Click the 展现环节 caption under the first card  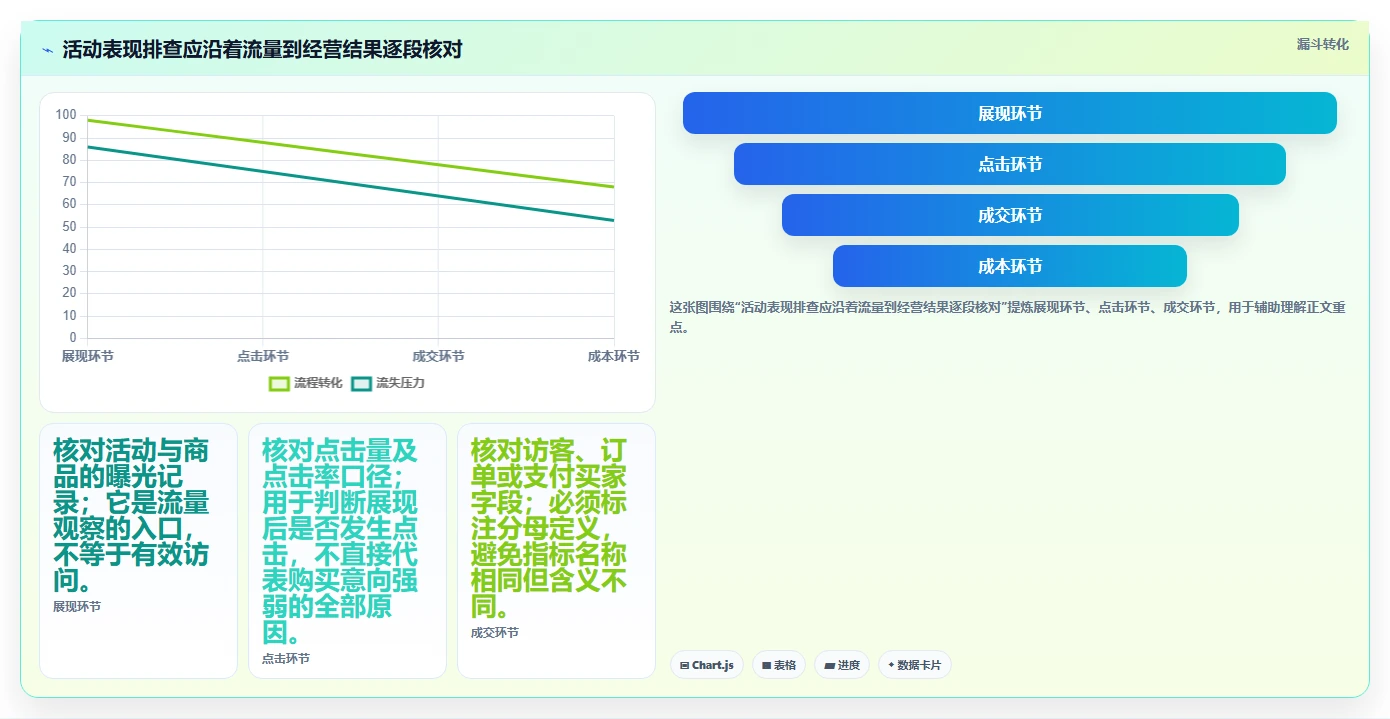(77, 607)
